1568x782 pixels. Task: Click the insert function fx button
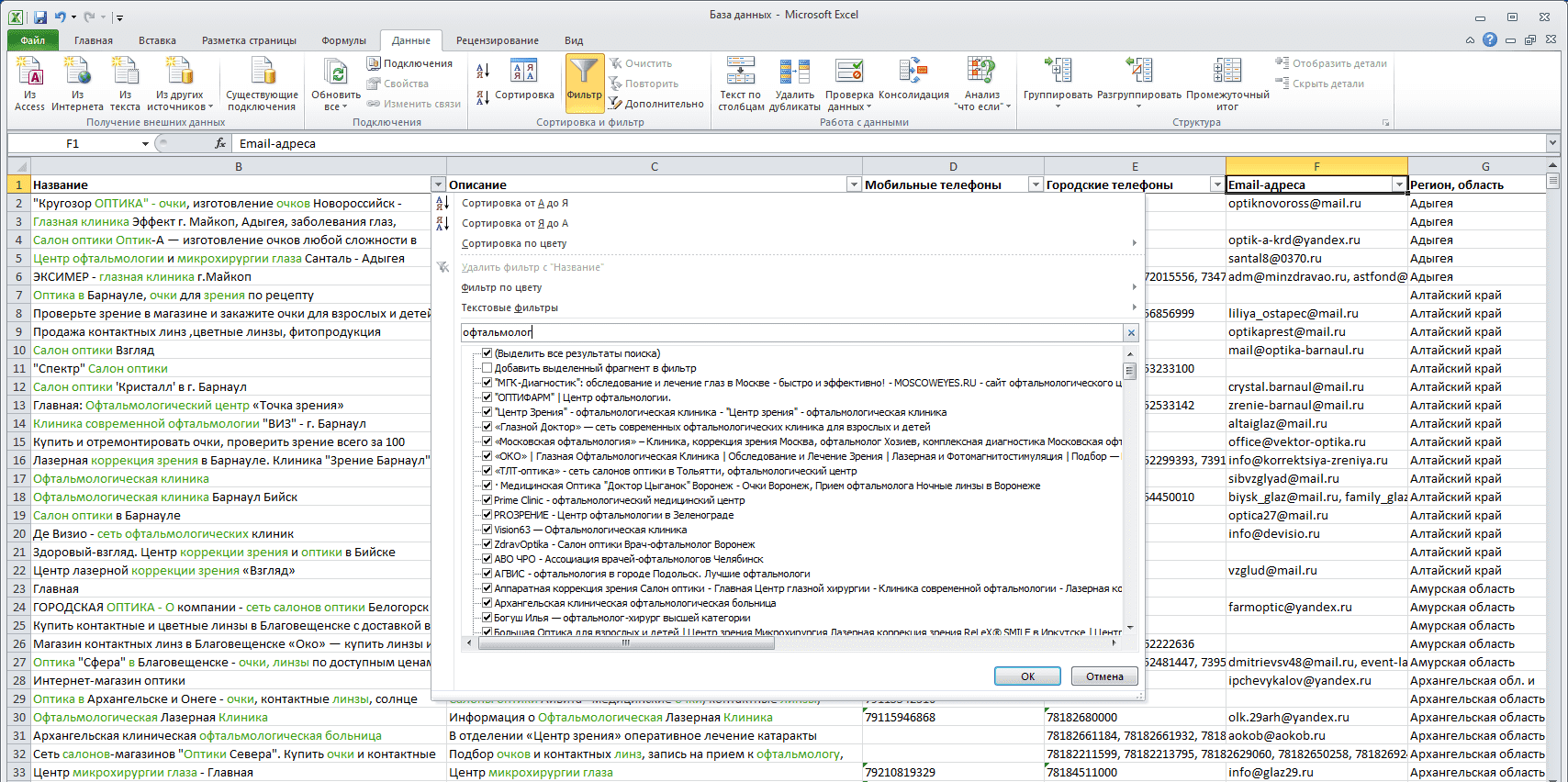(x=220, y=143)
